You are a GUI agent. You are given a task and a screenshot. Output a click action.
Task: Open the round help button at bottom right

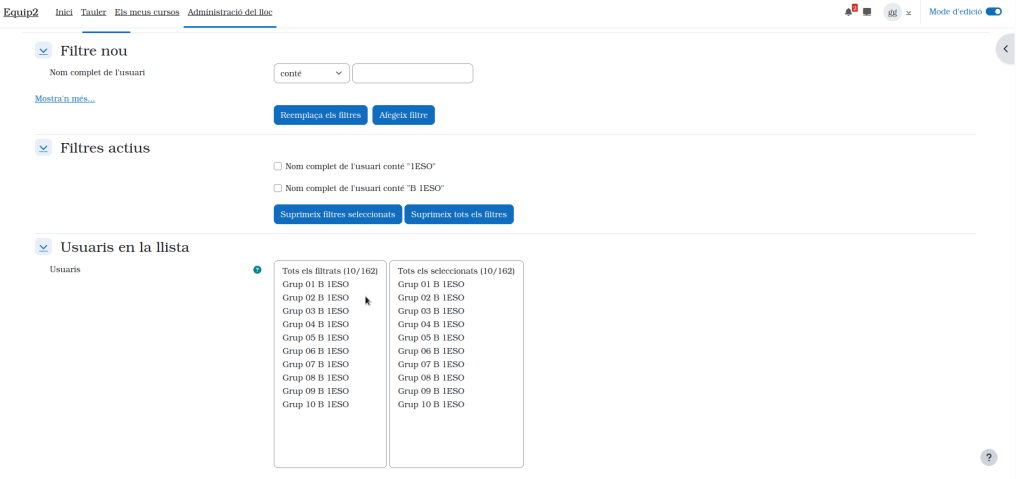click(x=988, y=458)
